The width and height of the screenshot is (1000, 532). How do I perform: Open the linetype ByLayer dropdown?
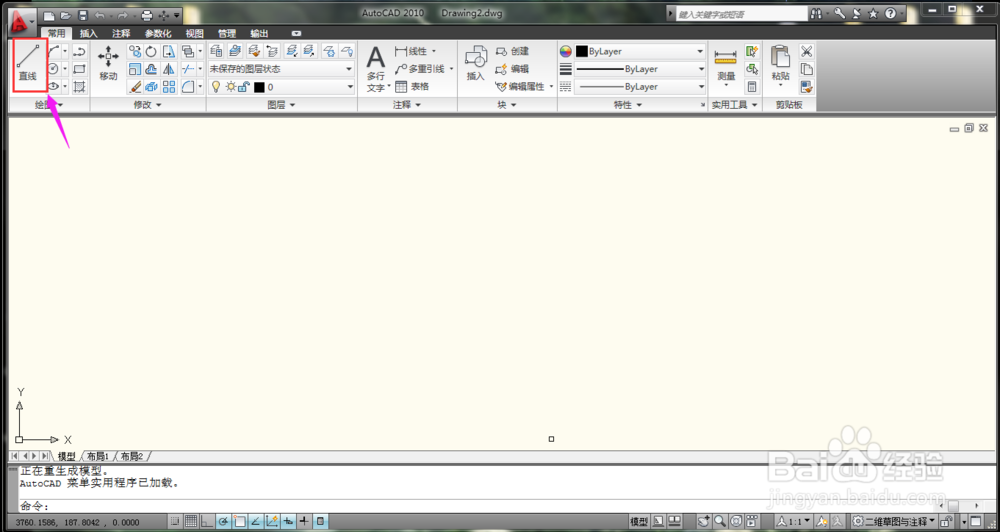click(640, 87)
